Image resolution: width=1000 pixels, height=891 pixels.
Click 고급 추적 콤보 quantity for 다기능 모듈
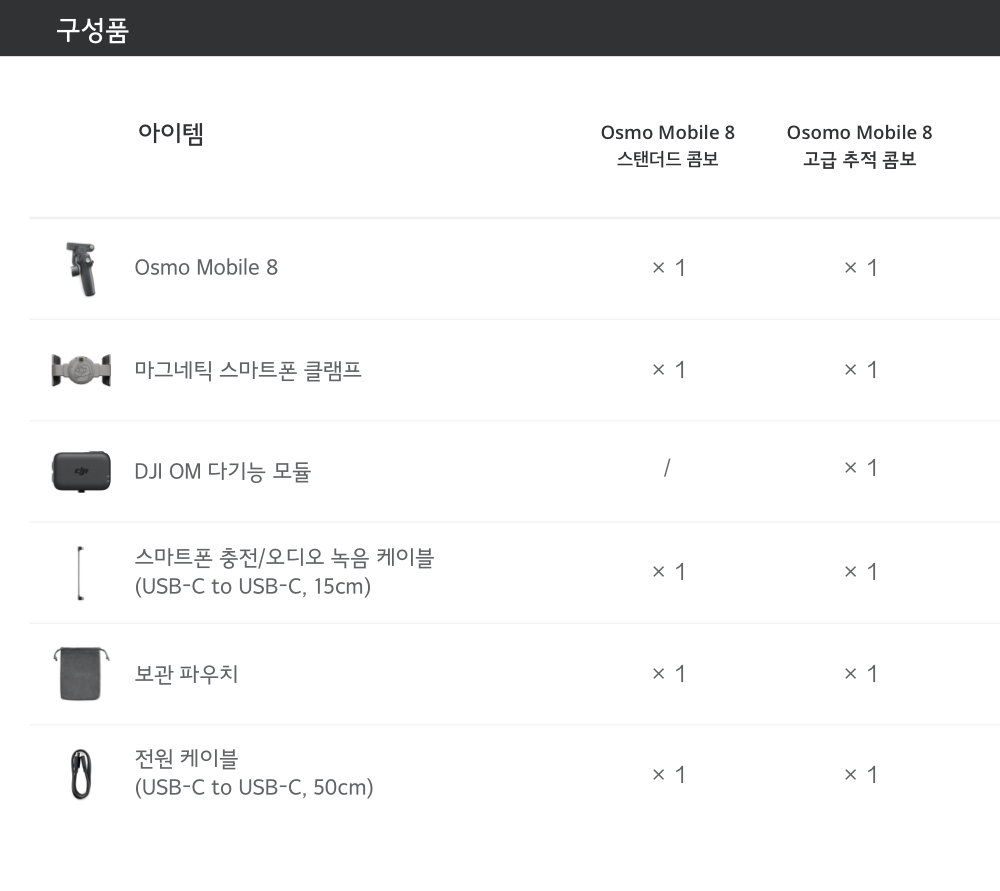(860, 468)
